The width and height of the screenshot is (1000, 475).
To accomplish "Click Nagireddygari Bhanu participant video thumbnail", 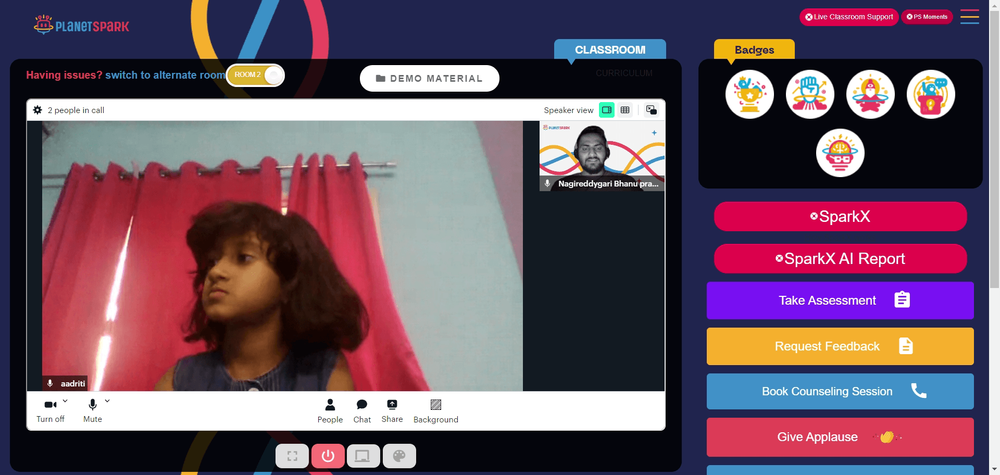I will coord(602,156).
